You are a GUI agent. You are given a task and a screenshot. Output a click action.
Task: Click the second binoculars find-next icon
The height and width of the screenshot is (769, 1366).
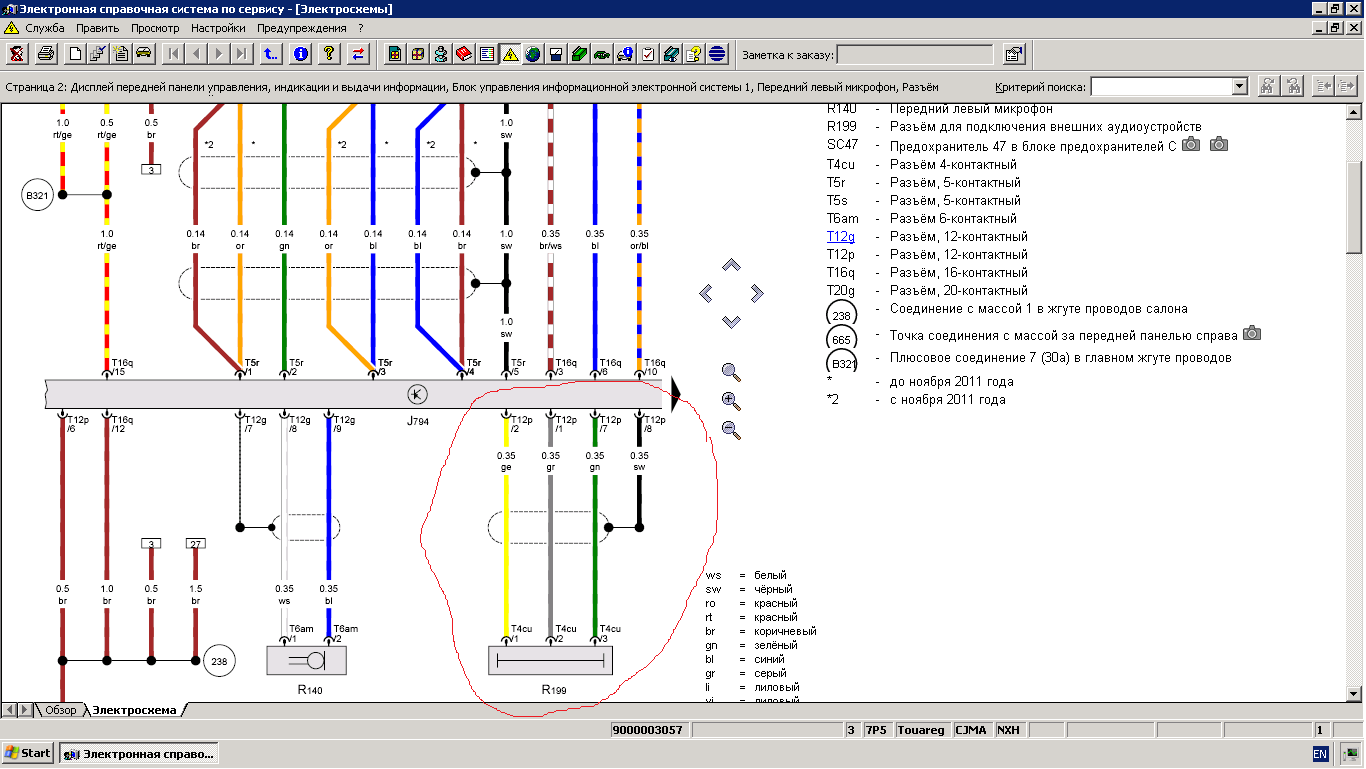1293,86
